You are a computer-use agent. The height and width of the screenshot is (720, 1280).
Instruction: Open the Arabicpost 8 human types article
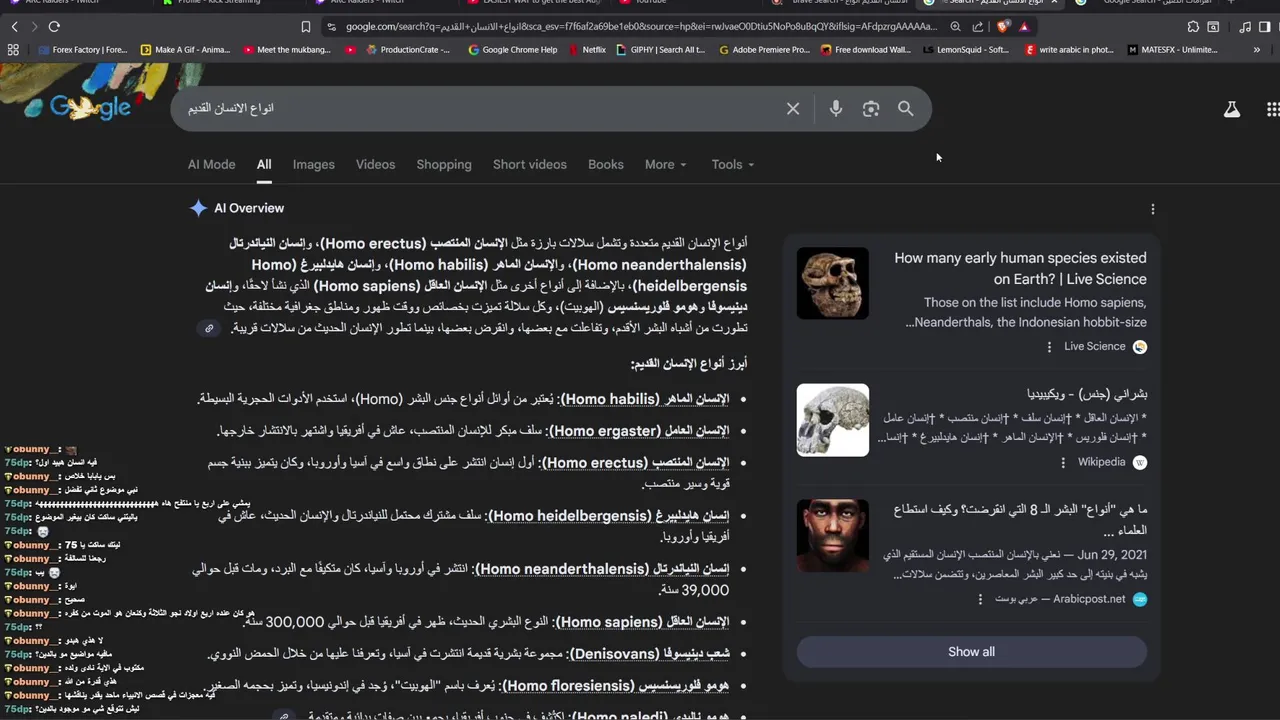point(1020,519)
